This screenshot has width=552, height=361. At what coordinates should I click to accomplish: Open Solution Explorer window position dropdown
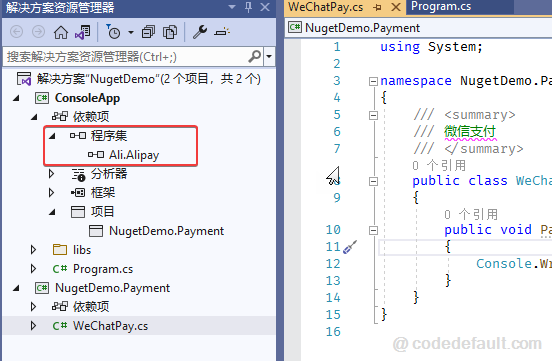(232, 7)
